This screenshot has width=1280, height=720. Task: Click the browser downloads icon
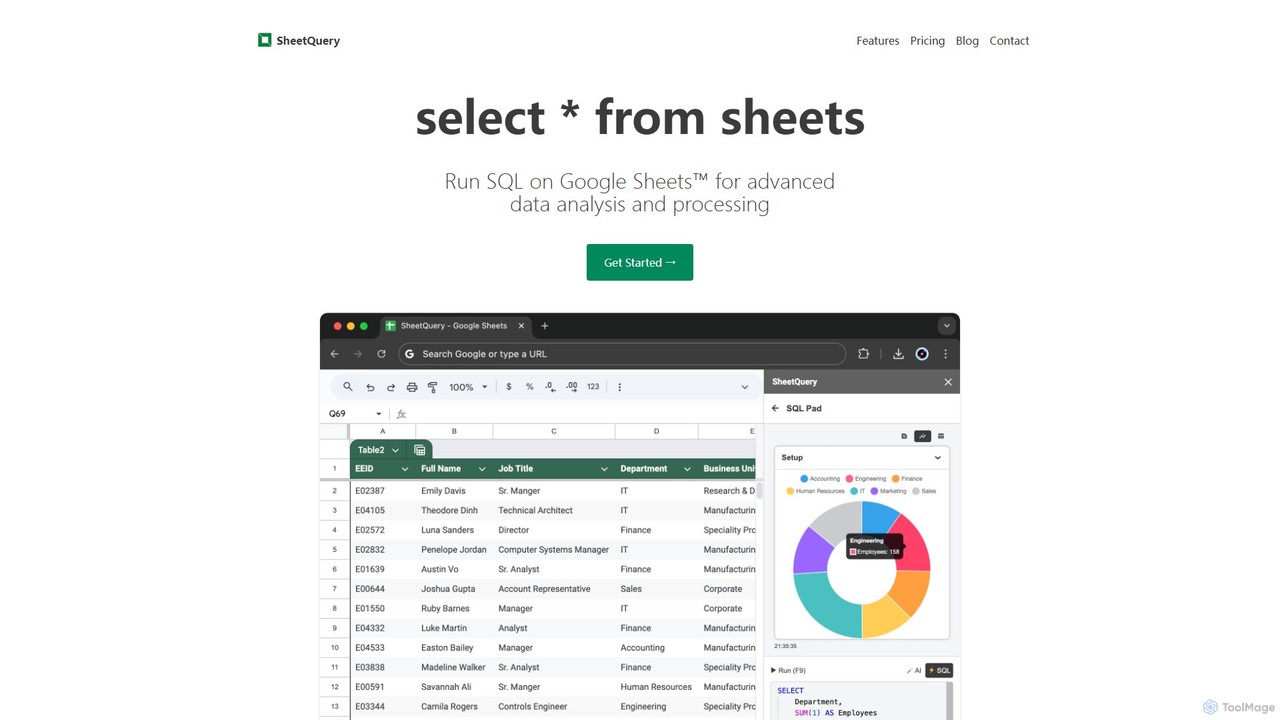898,354
